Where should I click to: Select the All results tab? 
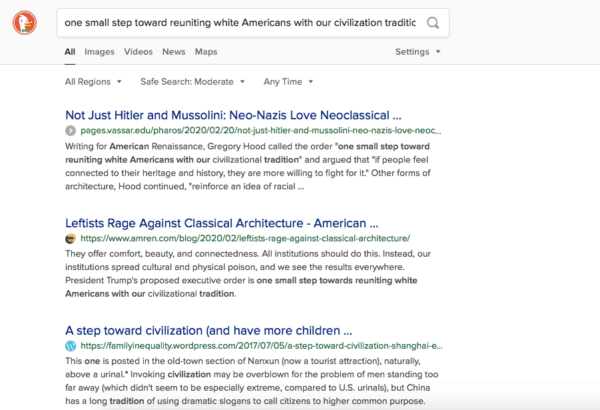pos(70,52)
